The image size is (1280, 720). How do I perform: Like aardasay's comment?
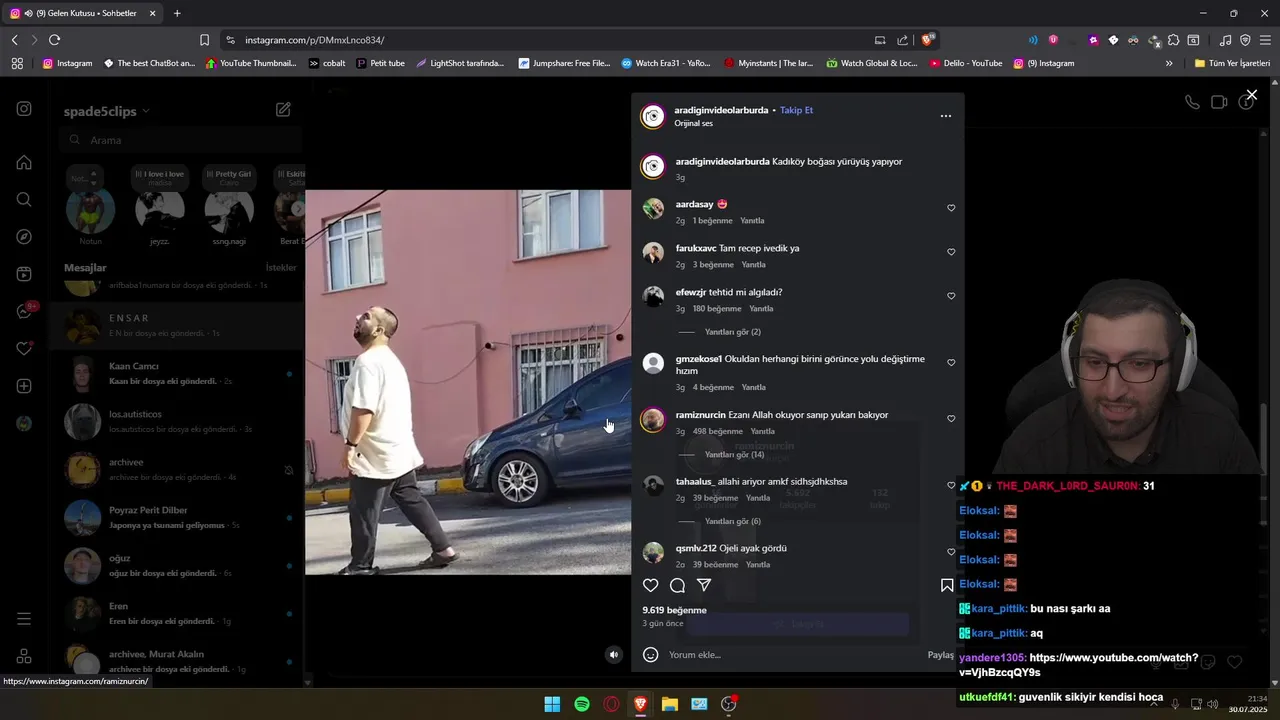tap(951, 208)
